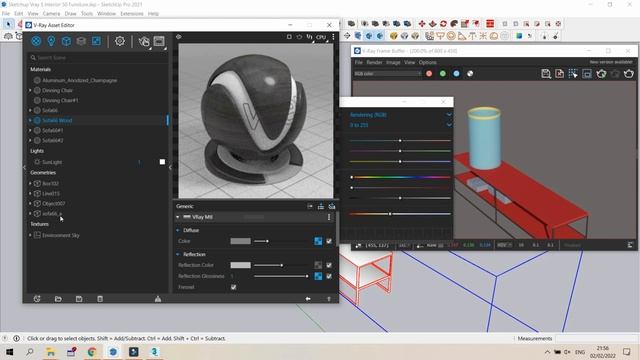Toggle Diffuse Color texture checkbox
Viewport: 640px width, 360px height.
pyautogui.click(x=329, y=241)
